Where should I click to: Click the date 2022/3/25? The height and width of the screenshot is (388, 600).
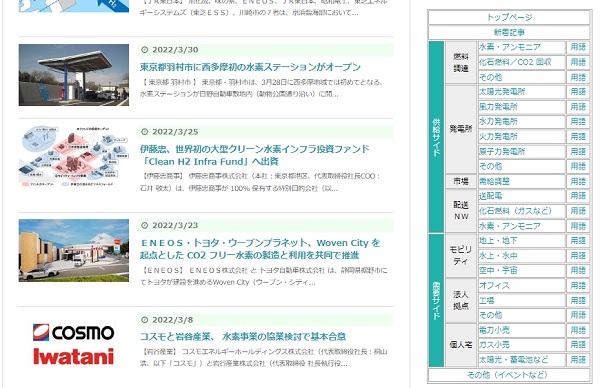tap(175, 132)
